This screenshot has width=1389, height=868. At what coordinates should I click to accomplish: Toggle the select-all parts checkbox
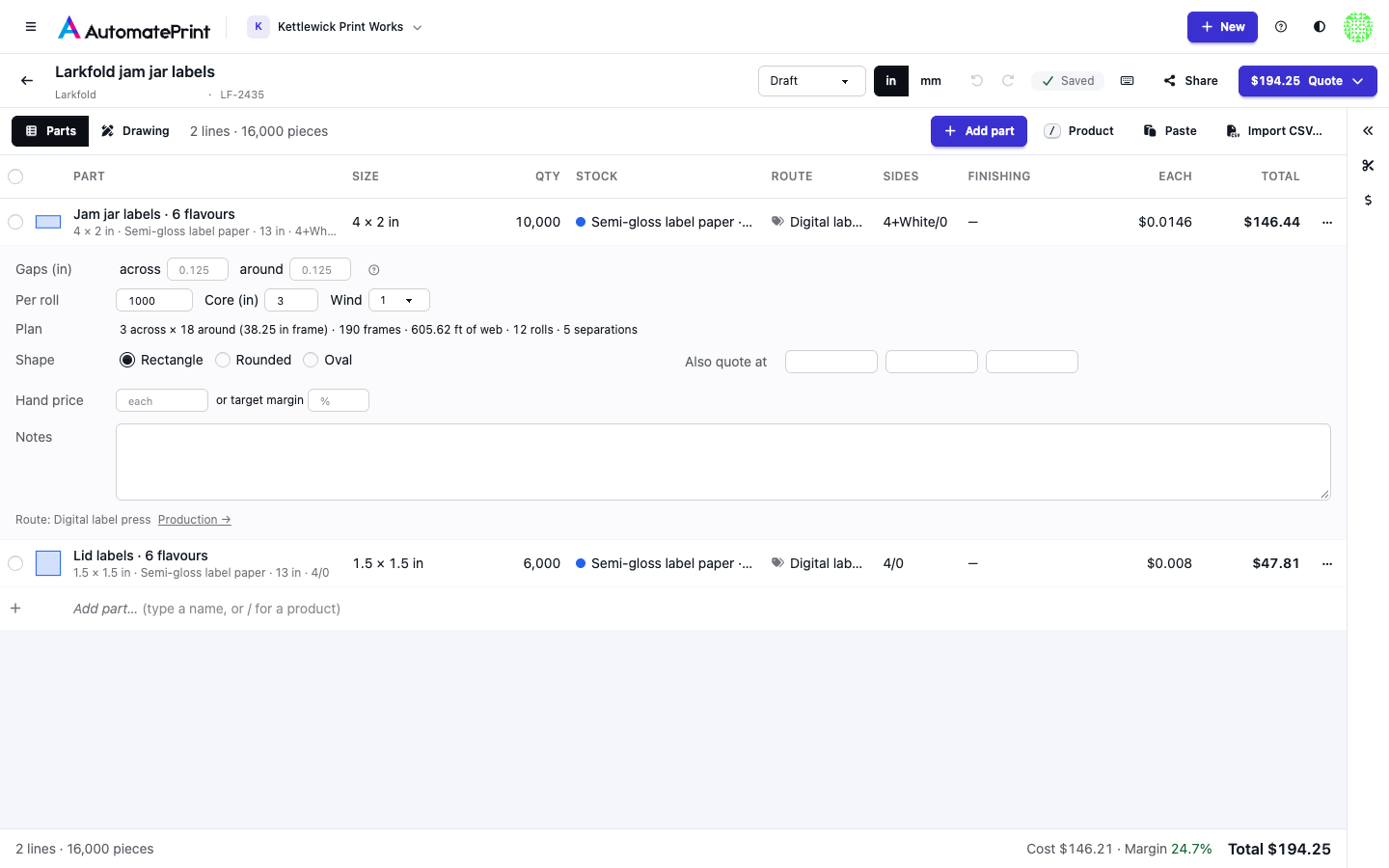15,176
